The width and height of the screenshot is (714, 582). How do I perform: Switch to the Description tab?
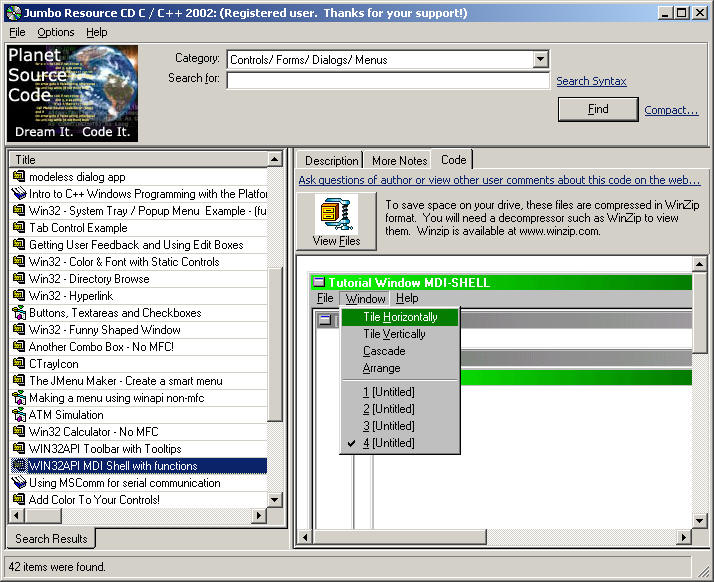pyautogui.click(x=331, y=161)
